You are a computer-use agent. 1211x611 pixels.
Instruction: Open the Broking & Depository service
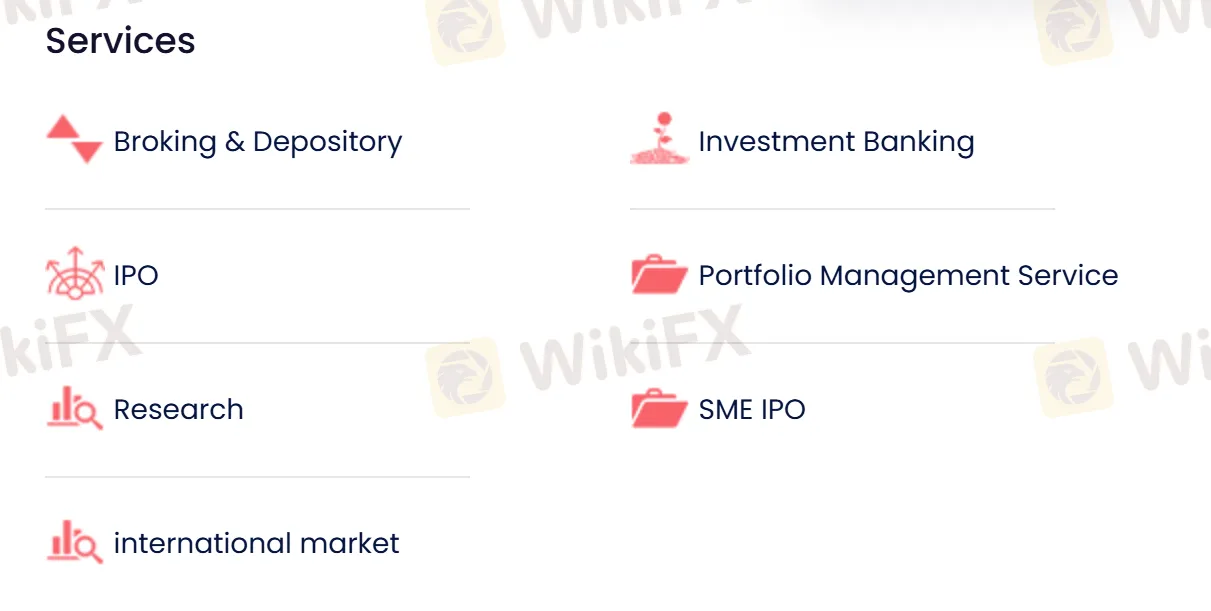coord(257,141)
